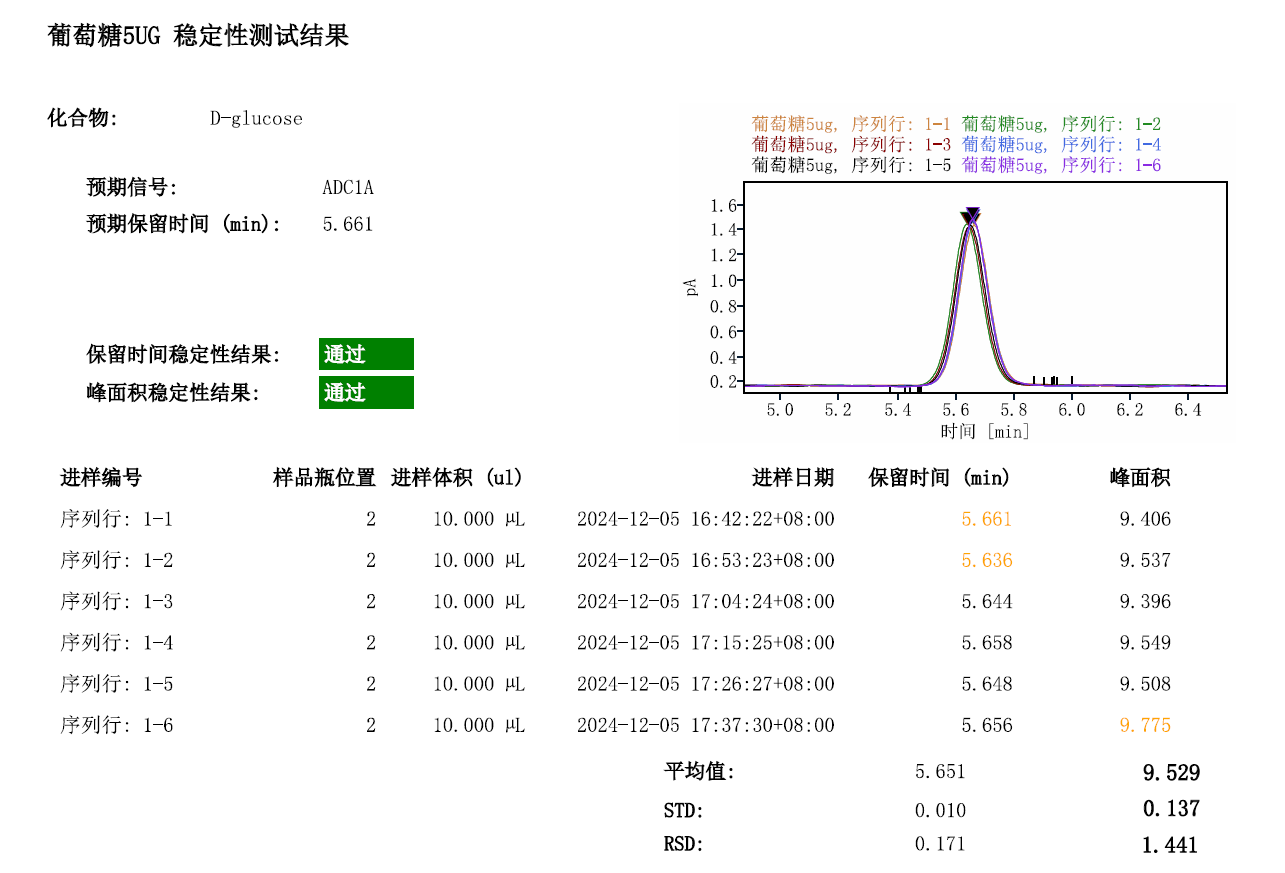Click injection date 2024-12-05 16:53:23+08:00
The height and width of the screenshot is (873, 1285).
706,561
